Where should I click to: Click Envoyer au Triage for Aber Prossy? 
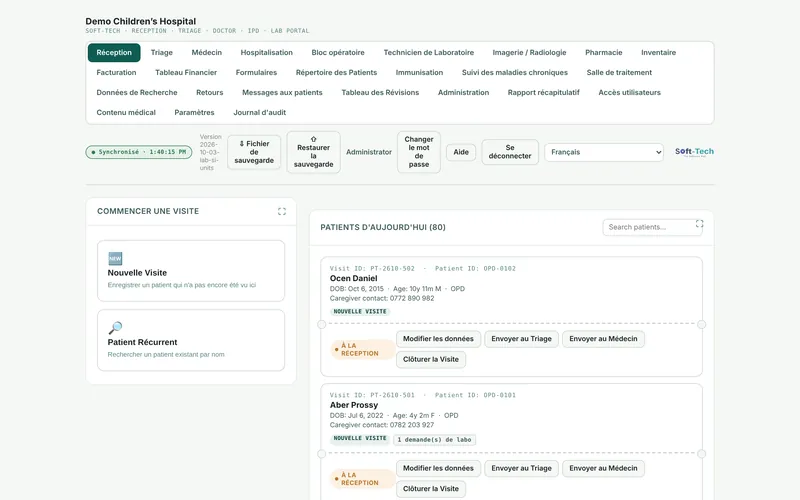click(521, 468)
